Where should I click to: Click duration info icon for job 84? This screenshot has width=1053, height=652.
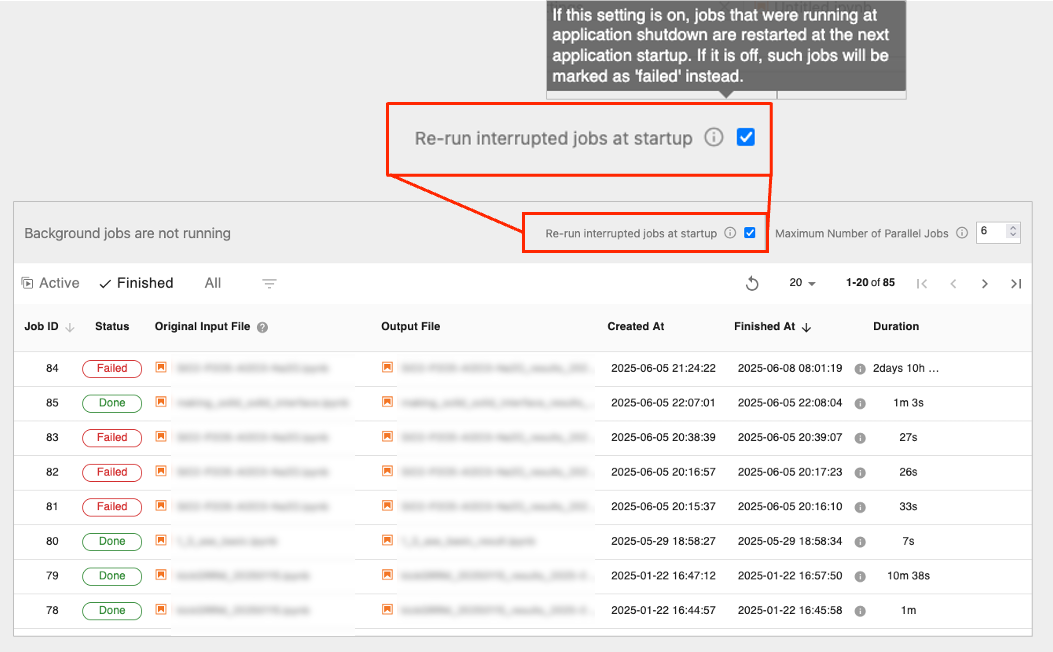tap(859, 369)
